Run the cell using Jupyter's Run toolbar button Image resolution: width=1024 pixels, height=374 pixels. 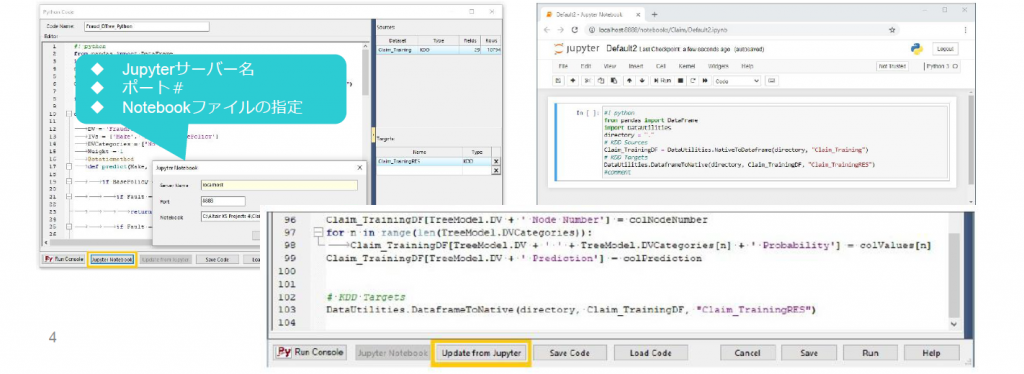[x=662, y=81]
